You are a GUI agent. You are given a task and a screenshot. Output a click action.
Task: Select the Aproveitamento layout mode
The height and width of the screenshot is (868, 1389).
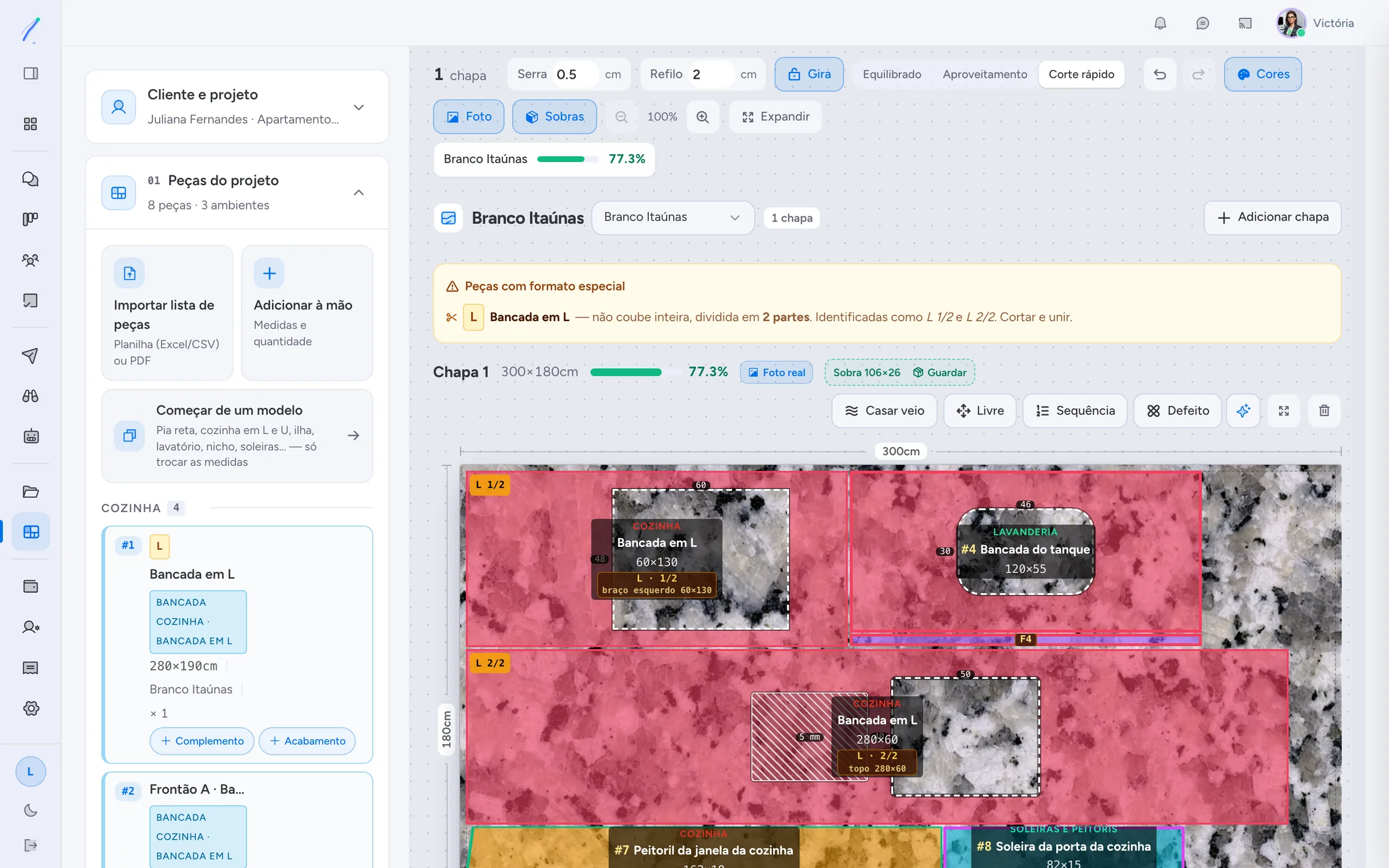[x=984, y=74]
